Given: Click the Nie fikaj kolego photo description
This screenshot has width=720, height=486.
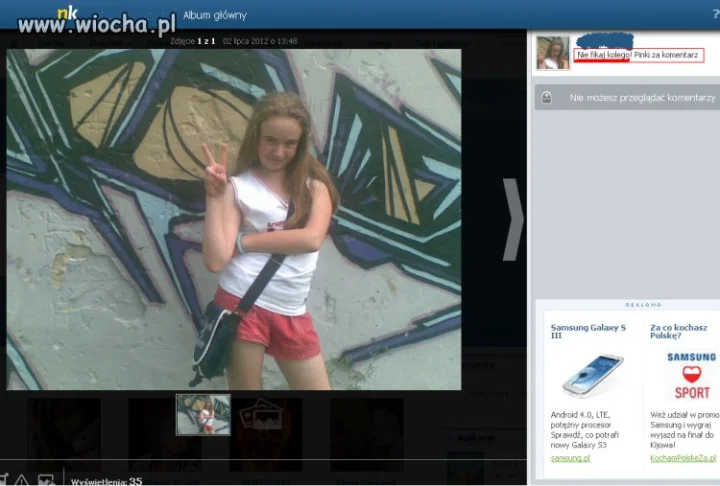Looking at the screenshot, I should point(639,55).
